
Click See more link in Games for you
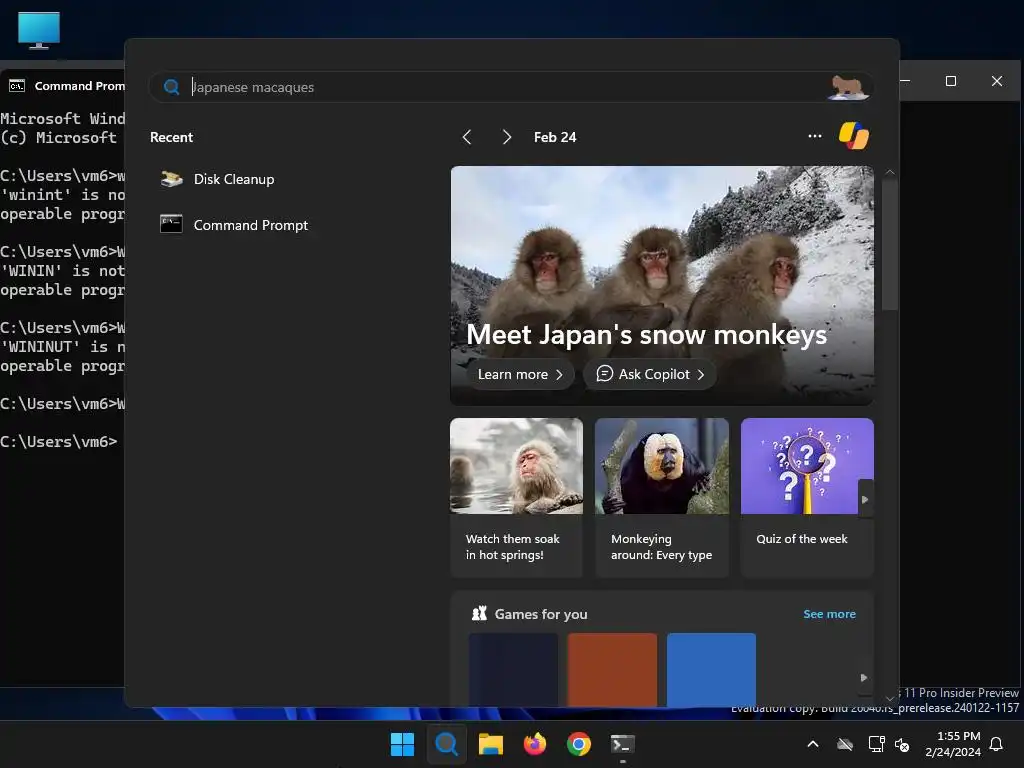coord(829,614)
